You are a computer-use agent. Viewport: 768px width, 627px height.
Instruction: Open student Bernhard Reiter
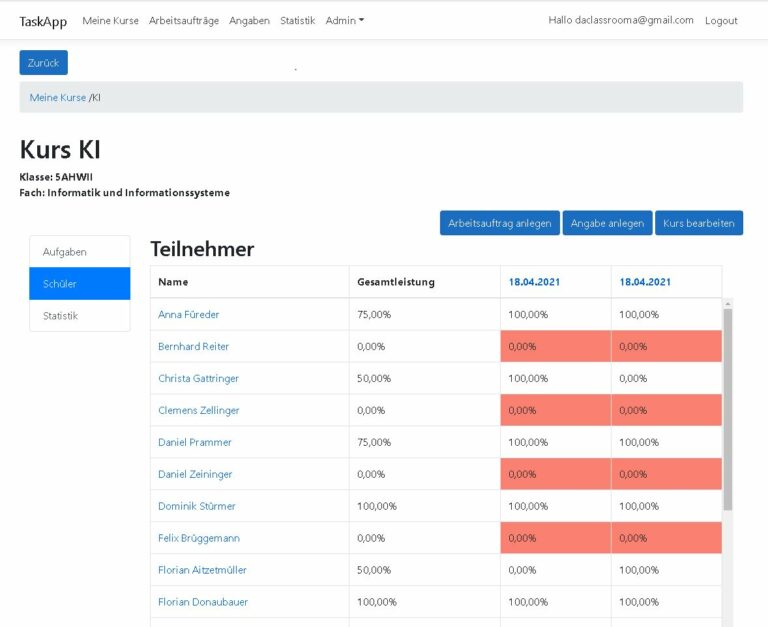click(193, 346)
